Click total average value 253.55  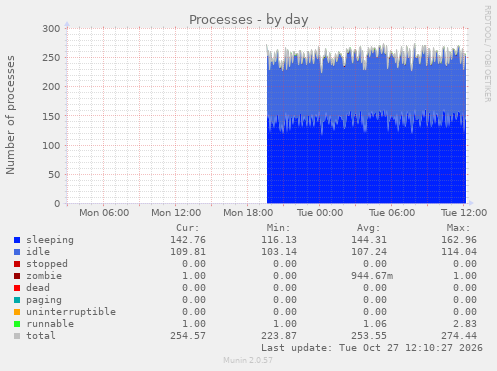tap(369, 336)
